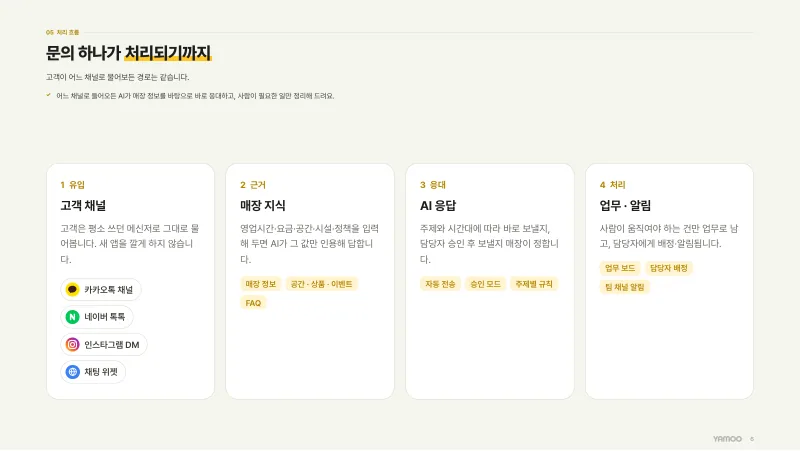Screen dimensions: 800x451
Task: Click the highlighted 처리되기까지 title text
Action: [168, 53]
